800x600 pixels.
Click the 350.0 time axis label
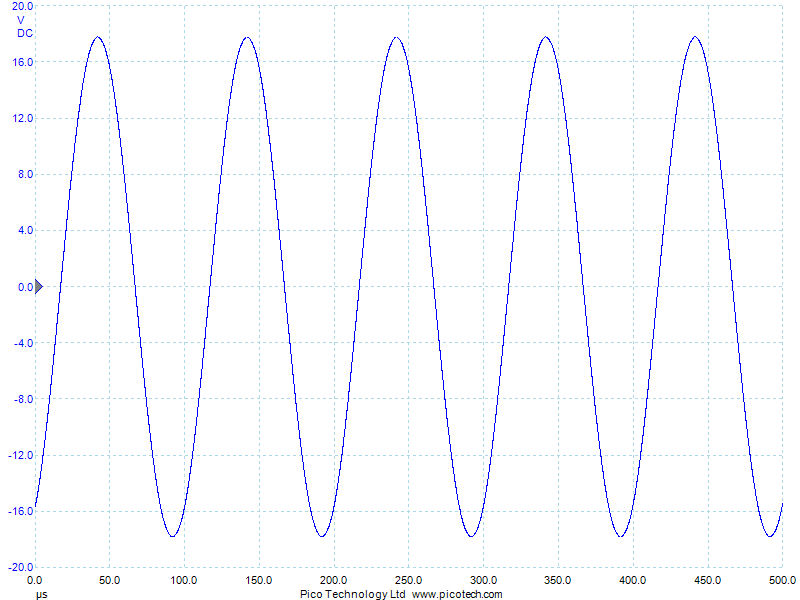coord(558,581)
